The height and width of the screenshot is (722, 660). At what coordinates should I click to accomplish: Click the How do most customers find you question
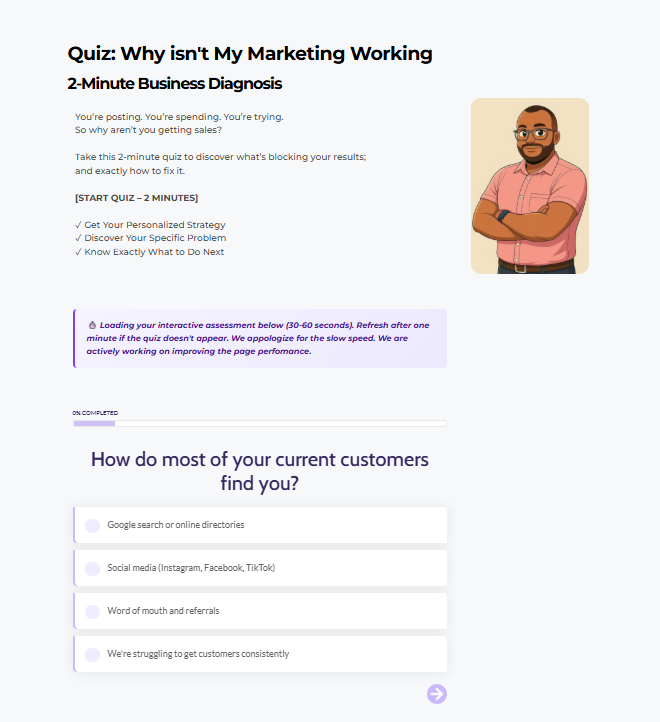(x=260, y=472)
